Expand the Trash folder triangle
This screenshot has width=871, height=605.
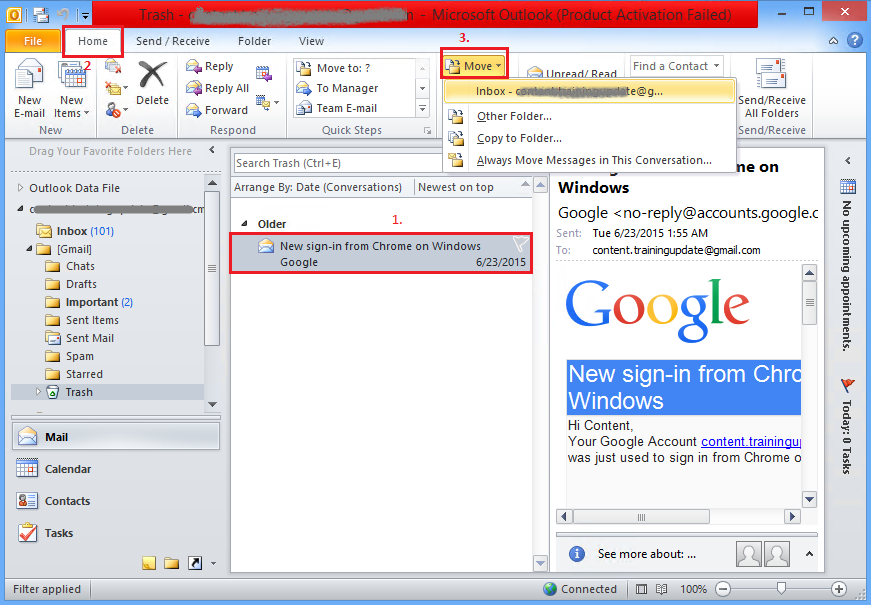pos(38,392)
